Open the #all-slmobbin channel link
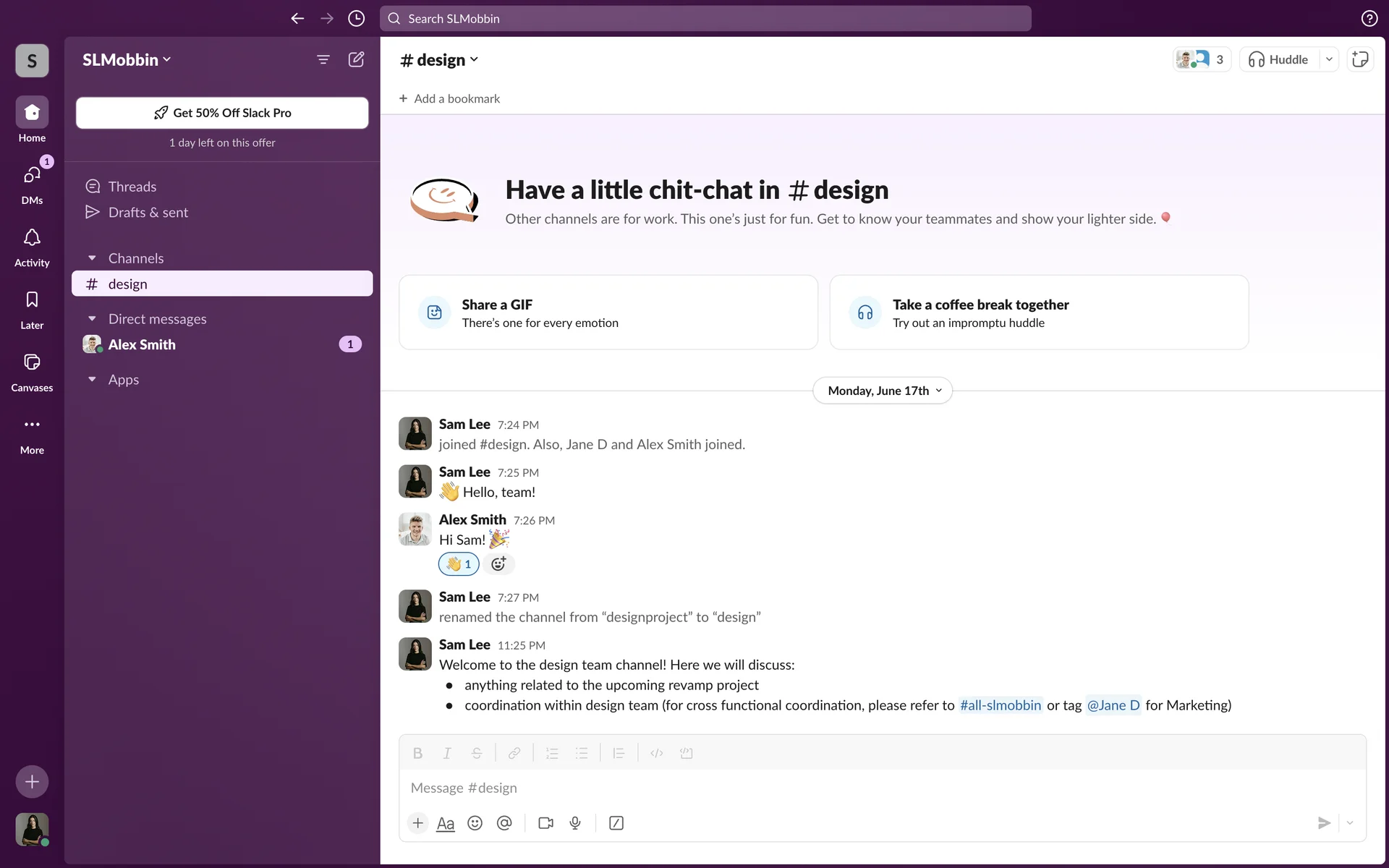The width and height of the screenshot is (1389, 868). pos(1000,705)
